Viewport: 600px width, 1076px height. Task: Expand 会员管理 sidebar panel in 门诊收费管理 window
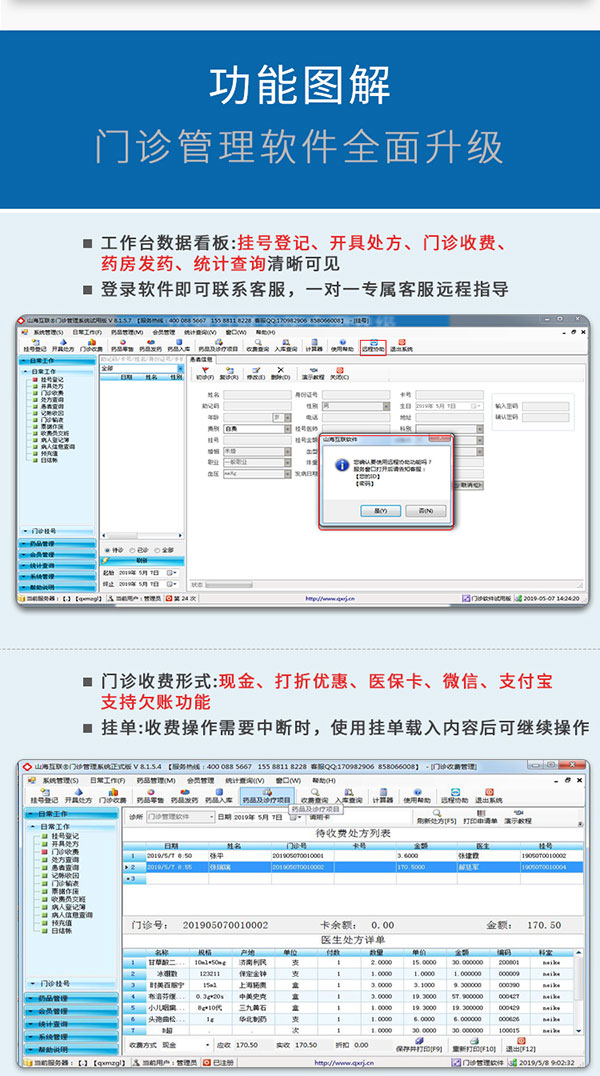click(71, 1012)
